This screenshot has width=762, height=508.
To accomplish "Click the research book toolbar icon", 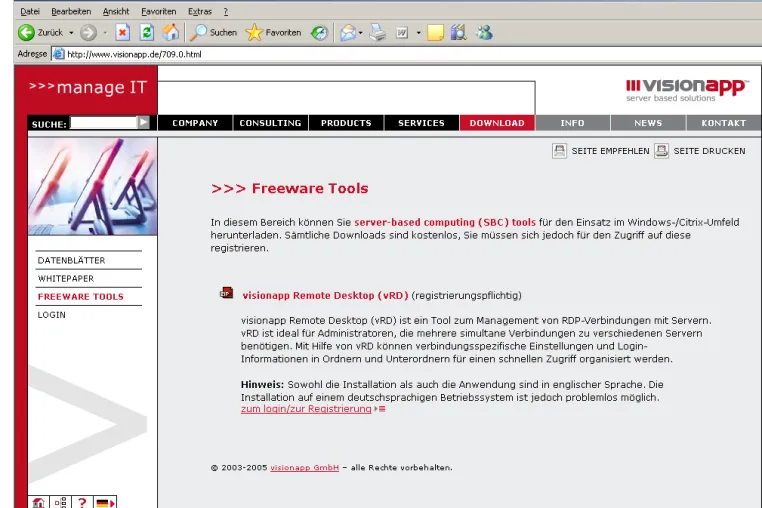I will coord(458,33).
